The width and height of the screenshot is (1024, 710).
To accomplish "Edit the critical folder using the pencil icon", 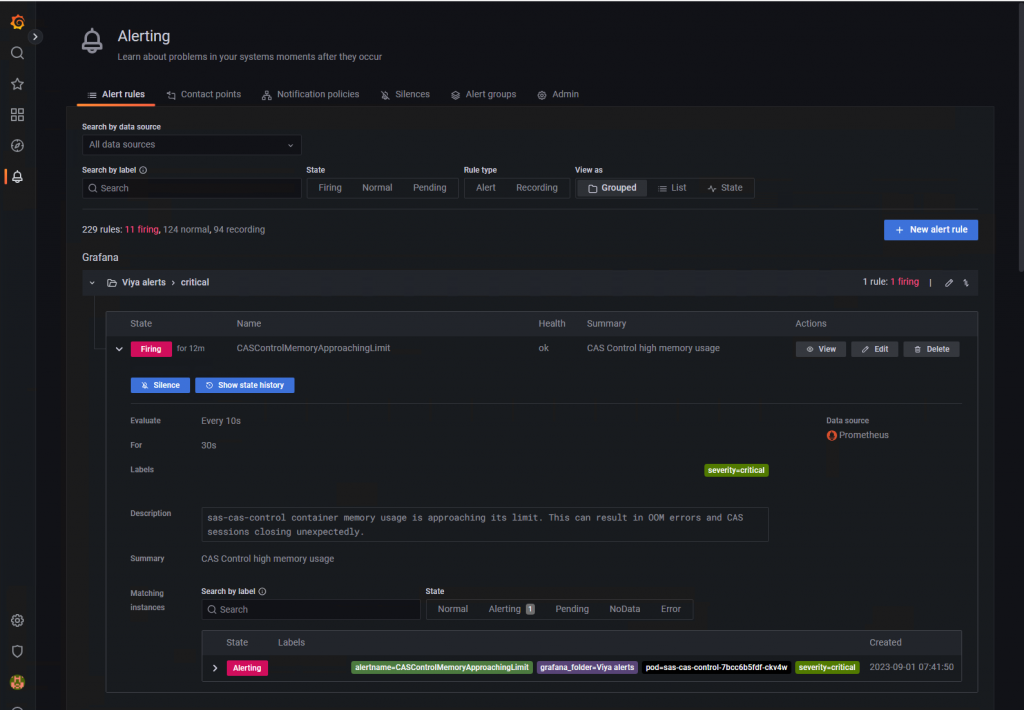I will tap(948, 282).
